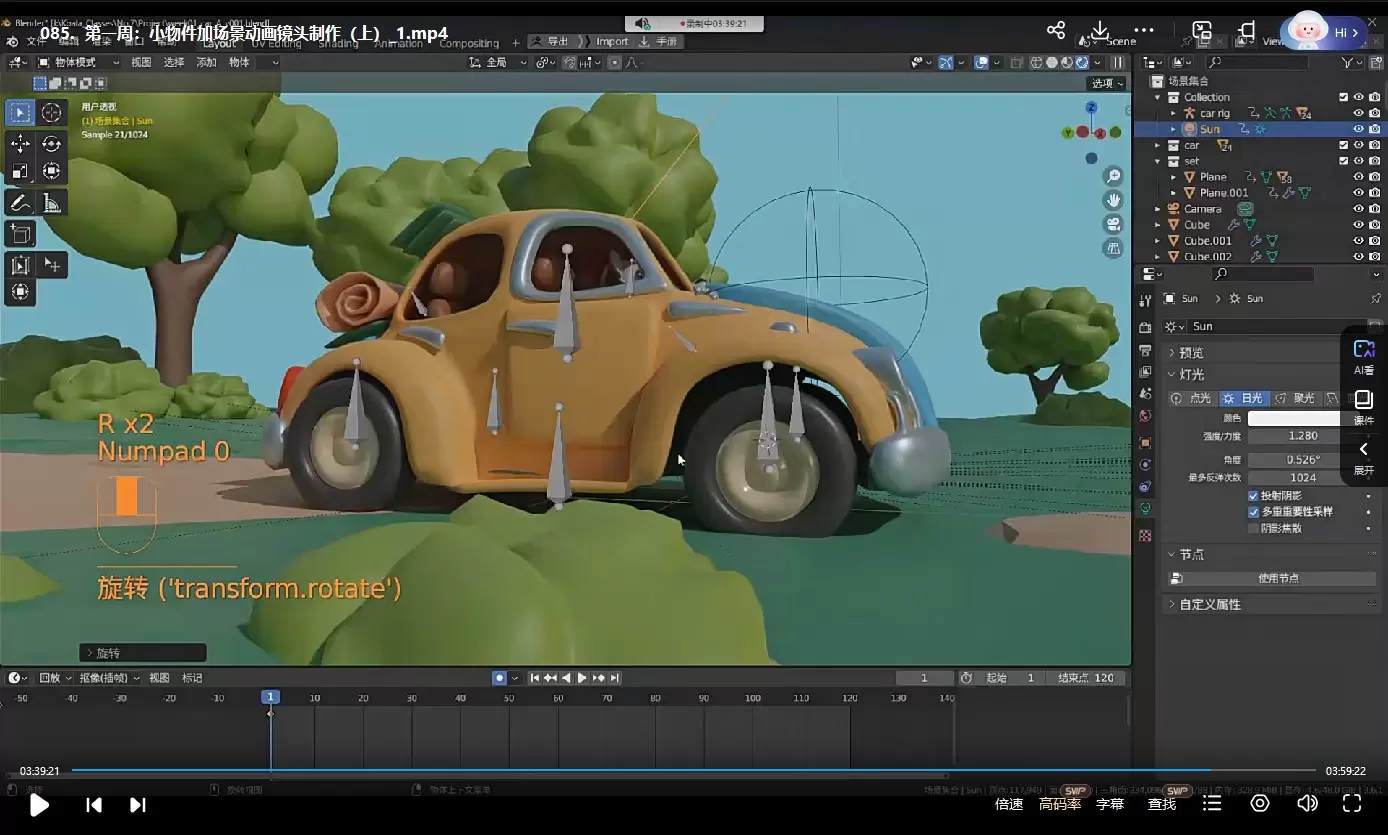
Task: Activate the Measure tool
Action: tap(52, 203)
